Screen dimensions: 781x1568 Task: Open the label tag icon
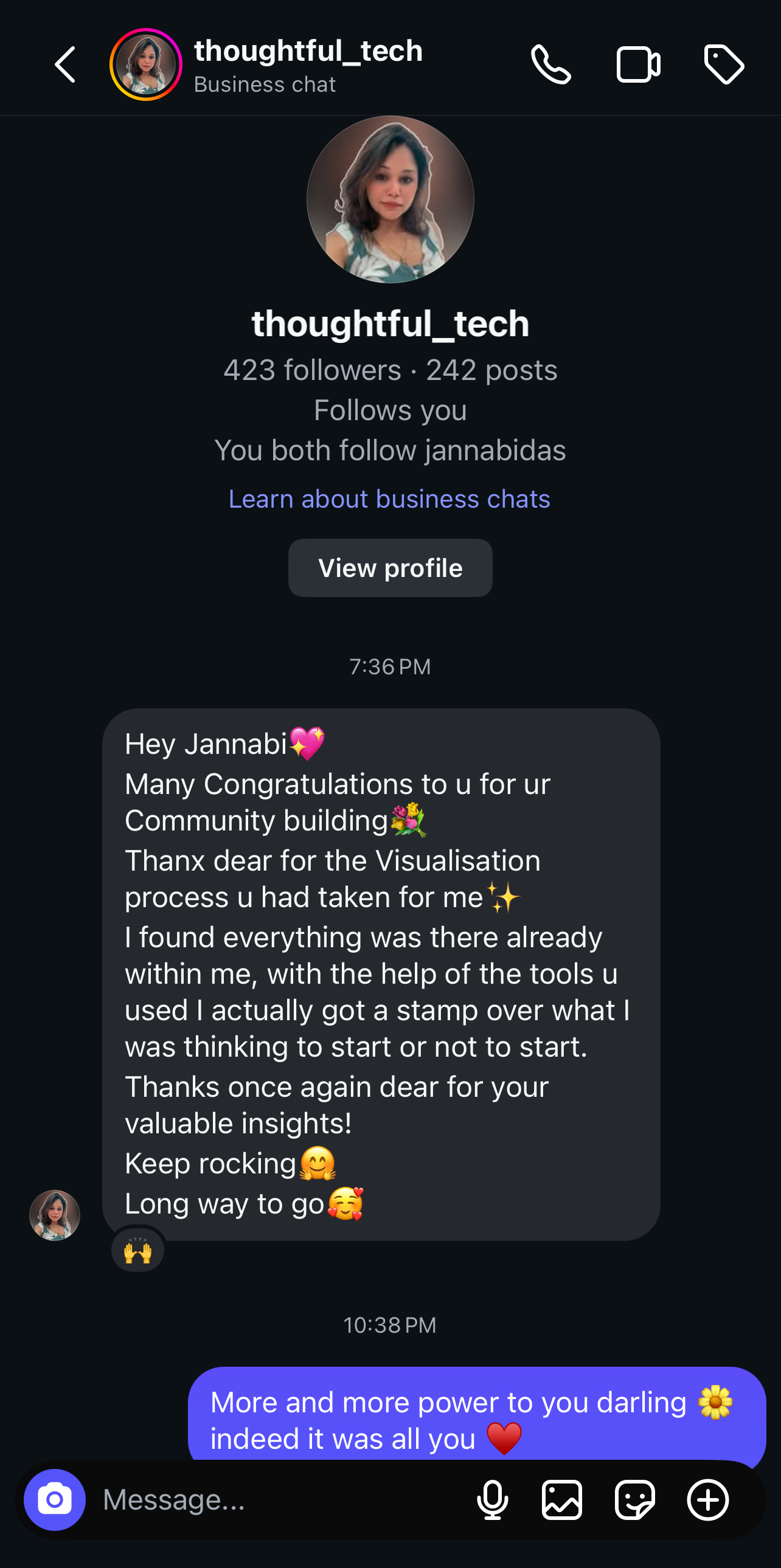coord(723,64)
